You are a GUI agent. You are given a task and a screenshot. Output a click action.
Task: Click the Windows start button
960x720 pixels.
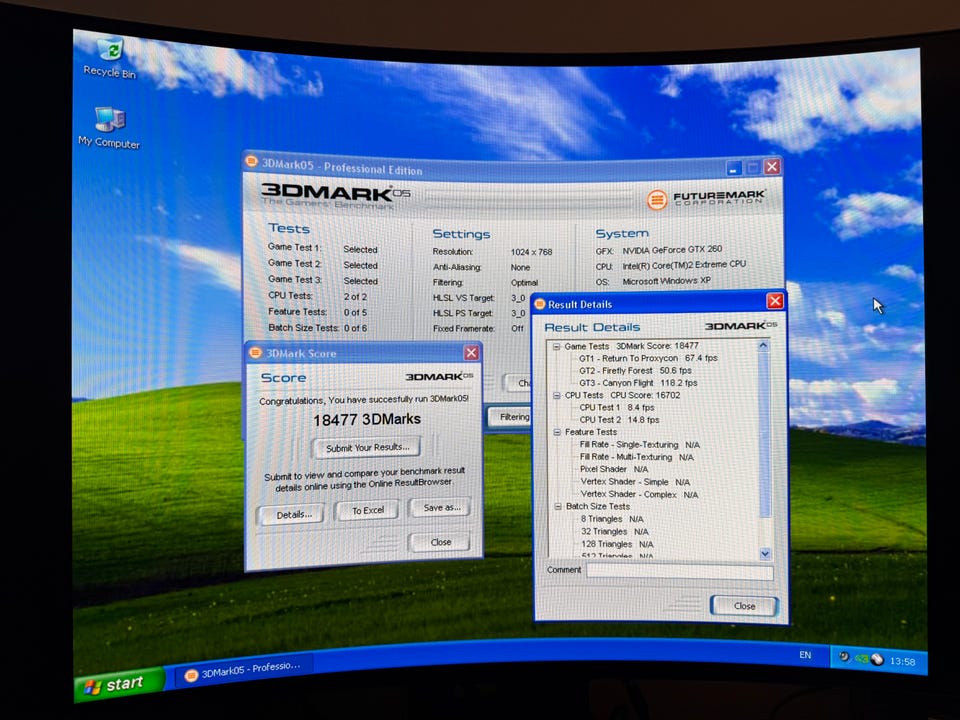[119, 684]
